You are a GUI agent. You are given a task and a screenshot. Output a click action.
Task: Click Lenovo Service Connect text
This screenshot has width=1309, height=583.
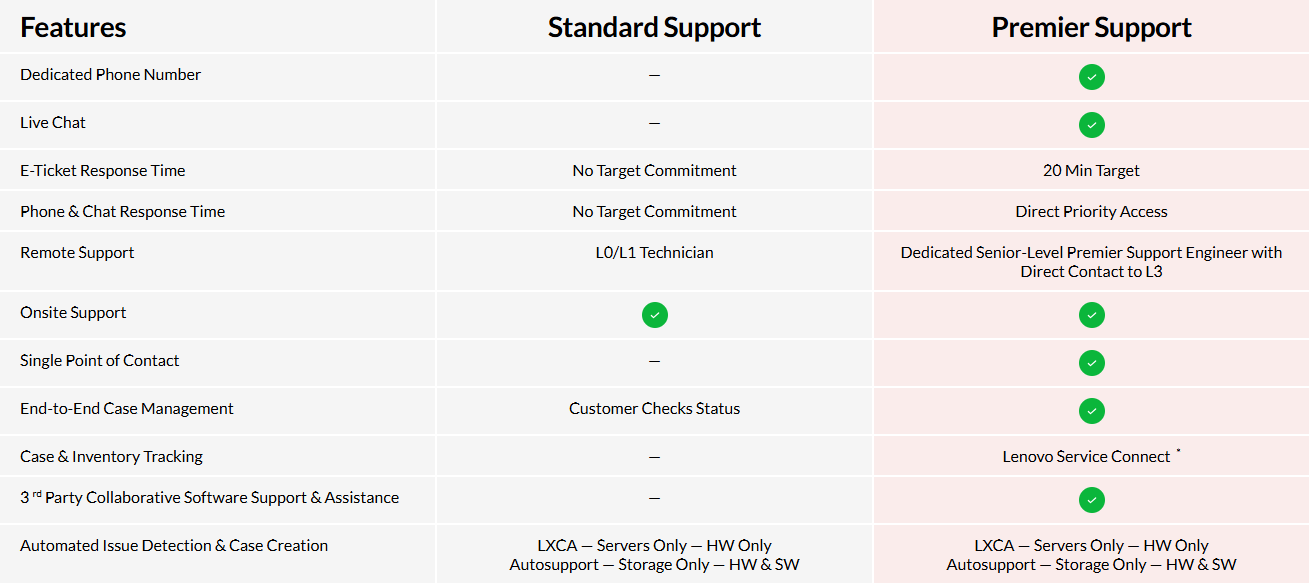1086,457
